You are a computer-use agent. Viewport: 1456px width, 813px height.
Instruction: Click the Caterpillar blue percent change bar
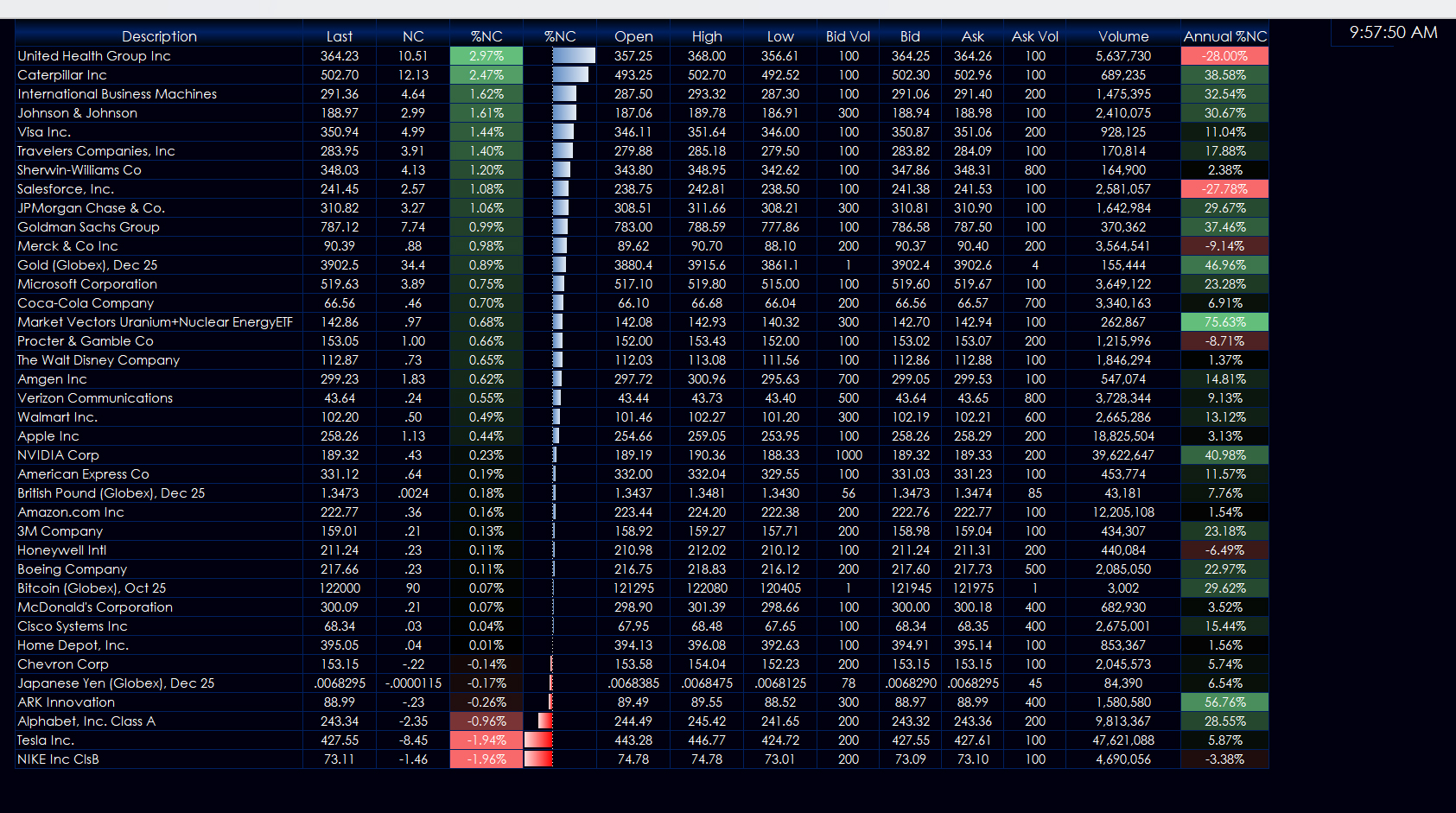tap(569, 75)
